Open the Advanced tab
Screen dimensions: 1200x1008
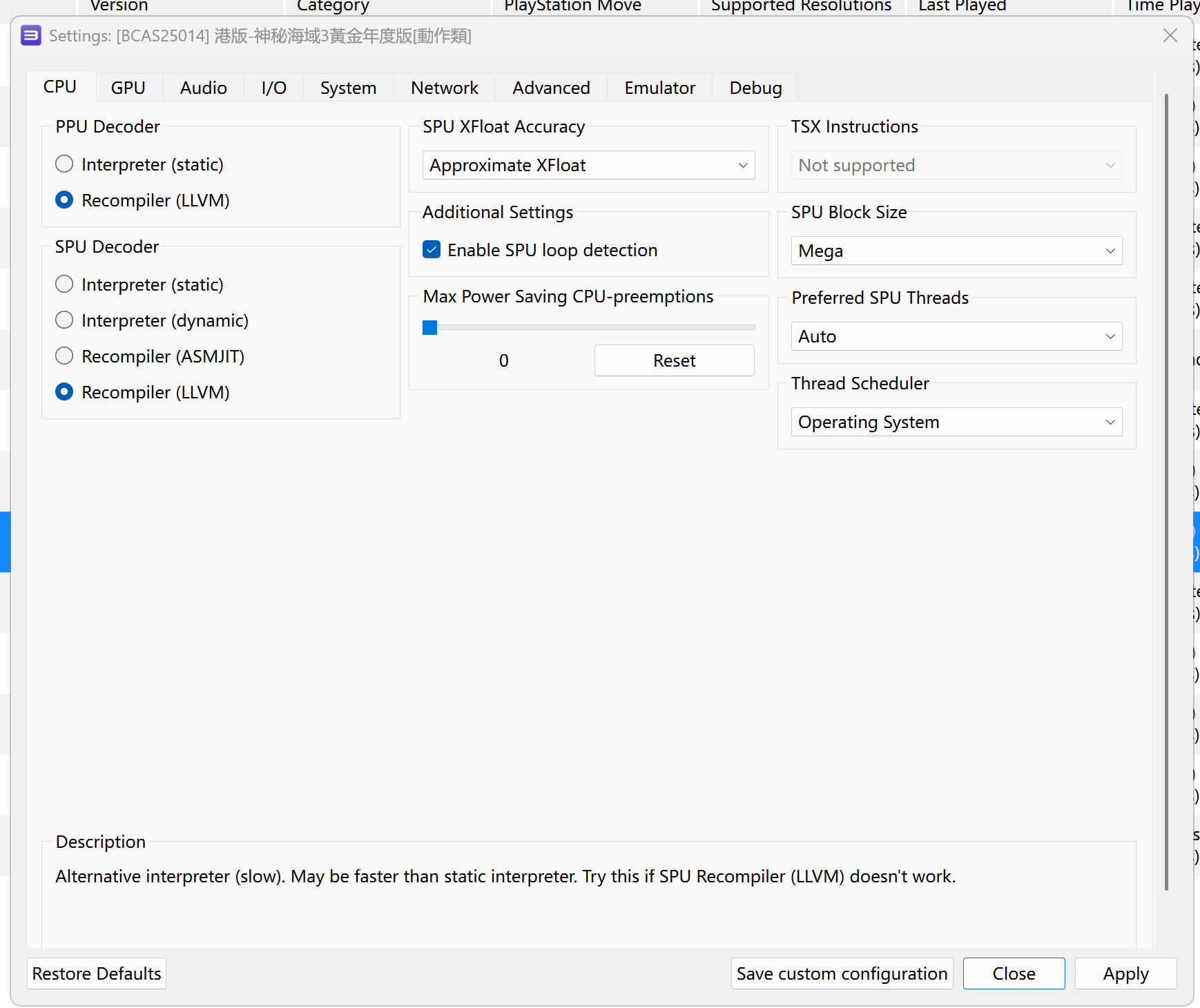[x=552, y=88]
